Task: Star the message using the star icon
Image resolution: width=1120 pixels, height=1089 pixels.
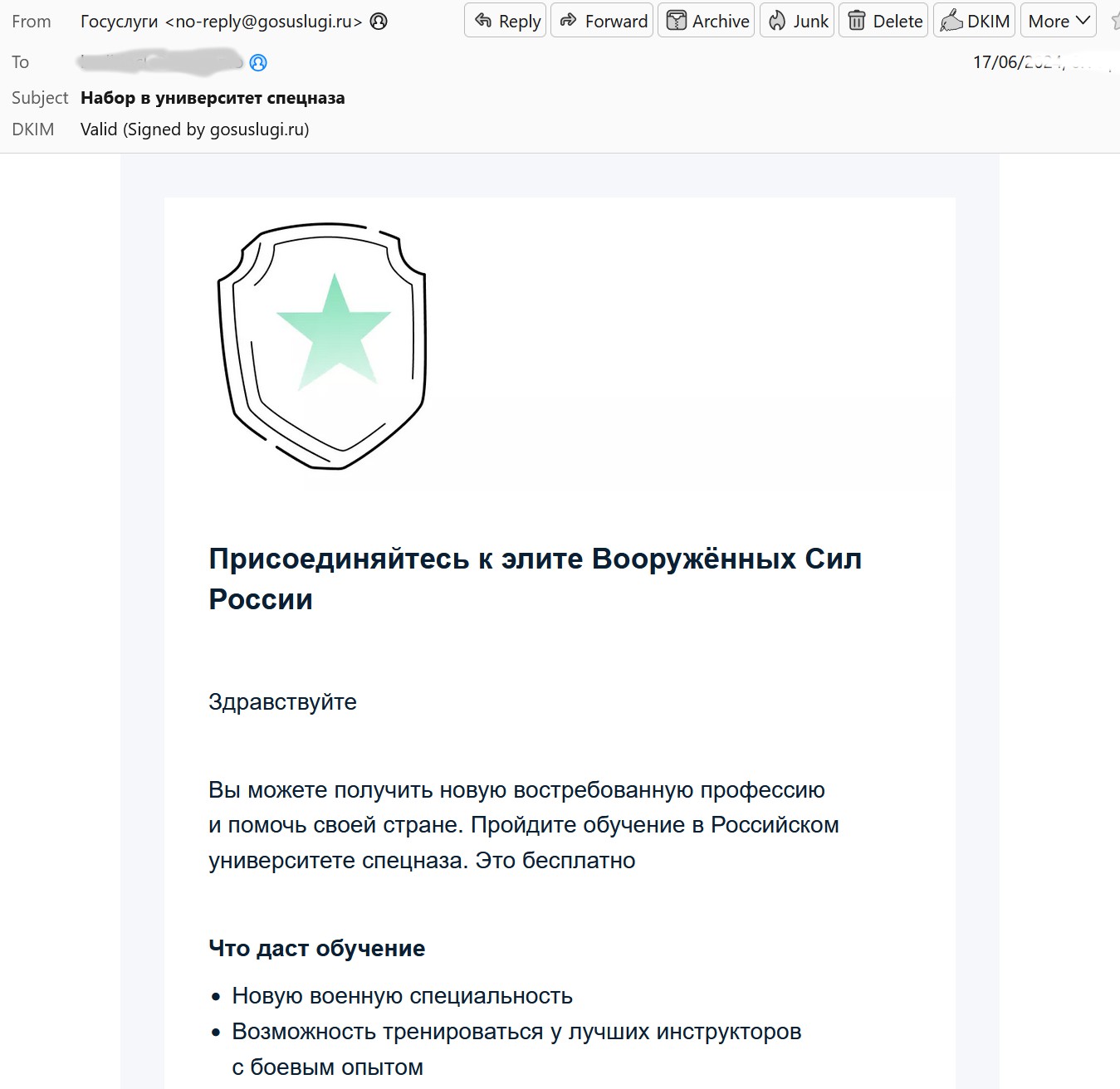Action: [1114, 22]
